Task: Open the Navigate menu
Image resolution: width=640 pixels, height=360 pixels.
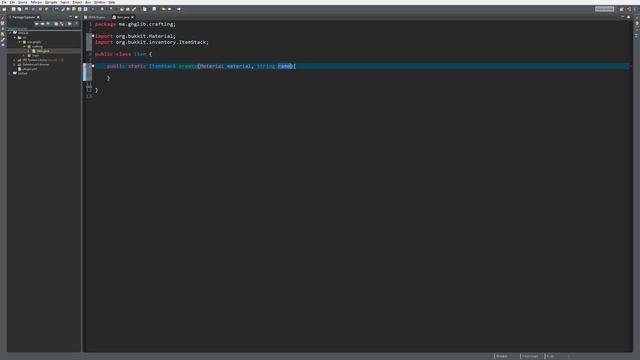Action: [51, 2]
